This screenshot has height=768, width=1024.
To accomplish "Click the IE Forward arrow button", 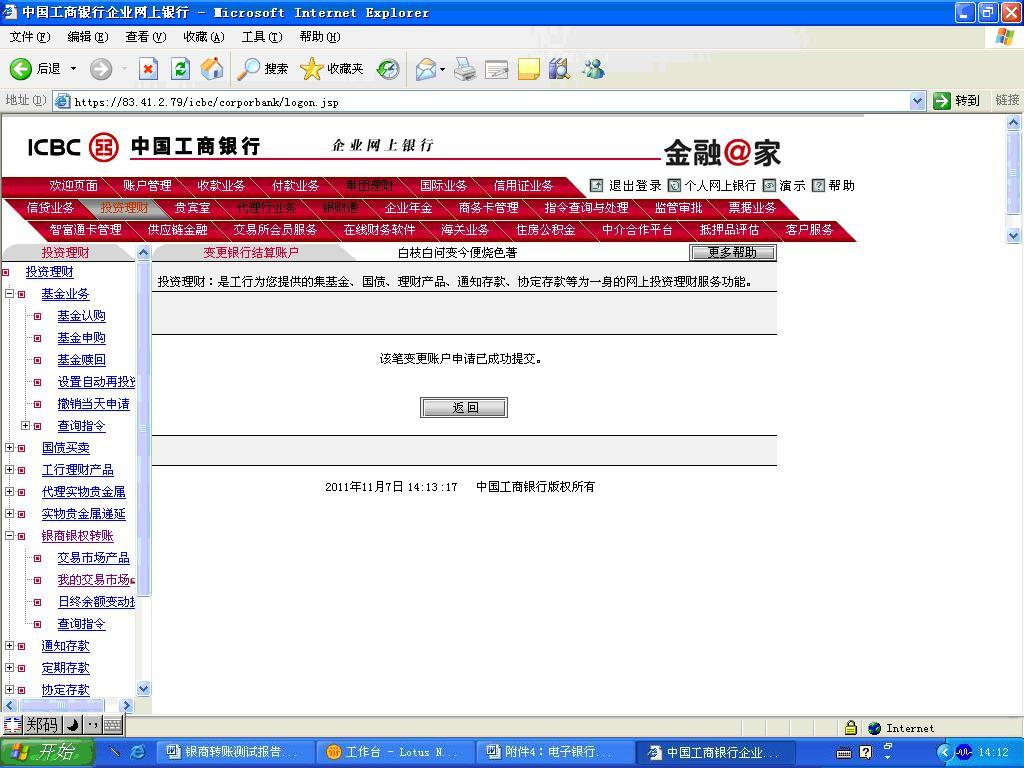I will (x=101, y=69).
